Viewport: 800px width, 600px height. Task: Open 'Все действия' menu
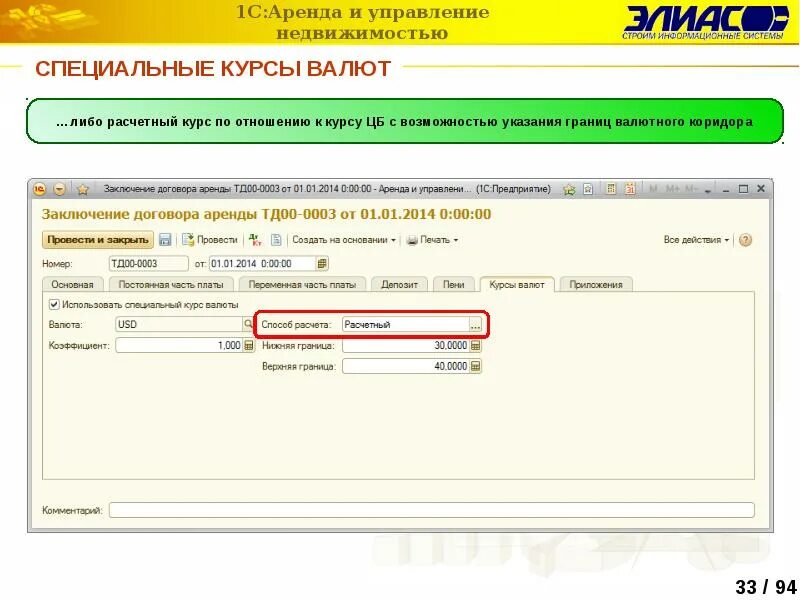point(696,239)
